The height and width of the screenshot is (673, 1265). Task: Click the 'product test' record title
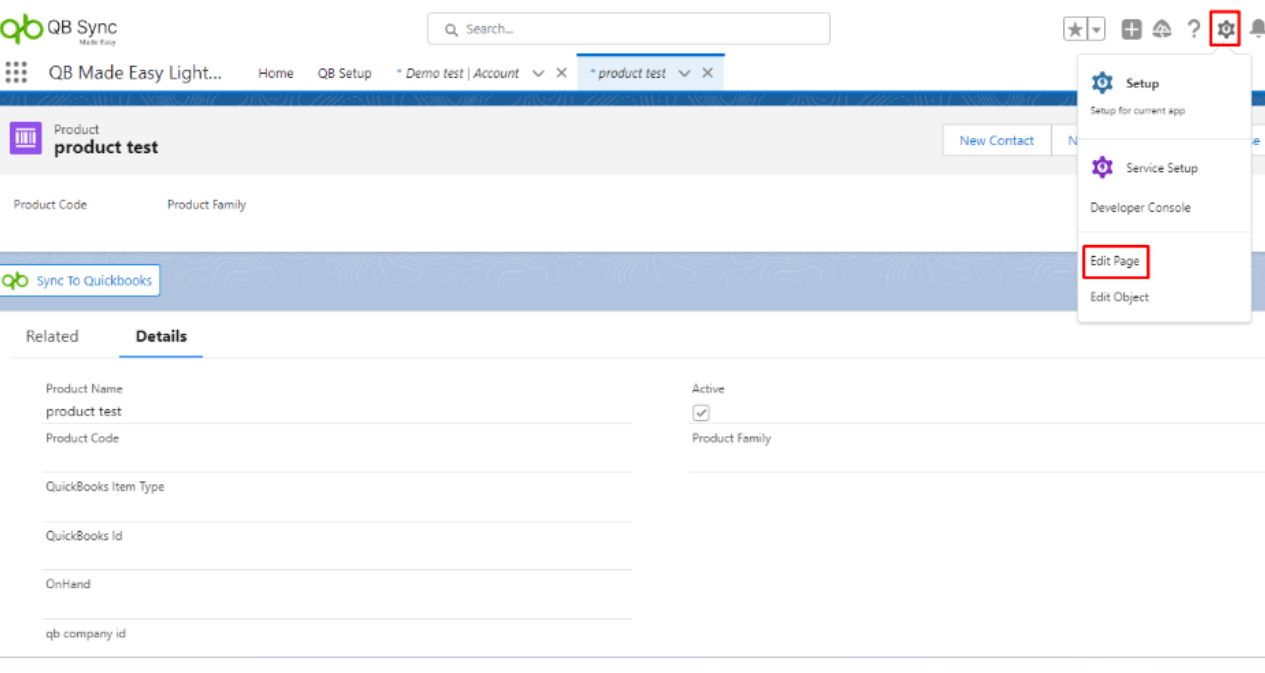tap(106, 148)
